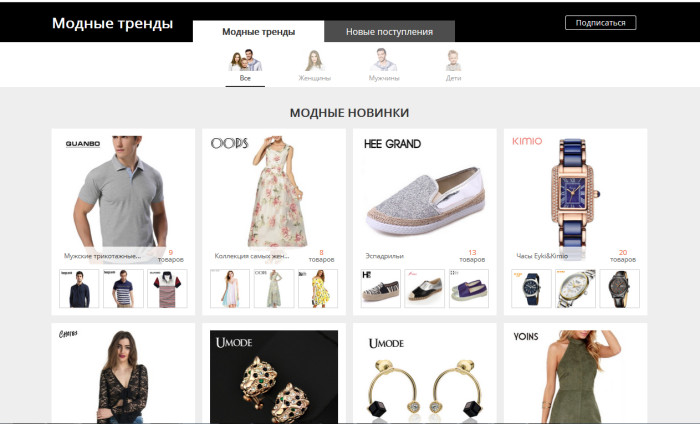Image resolution: width=700 pixels, height=424 pixels.
Task: Click UMODE logo on white earrings card
Action: click(386, 343)
